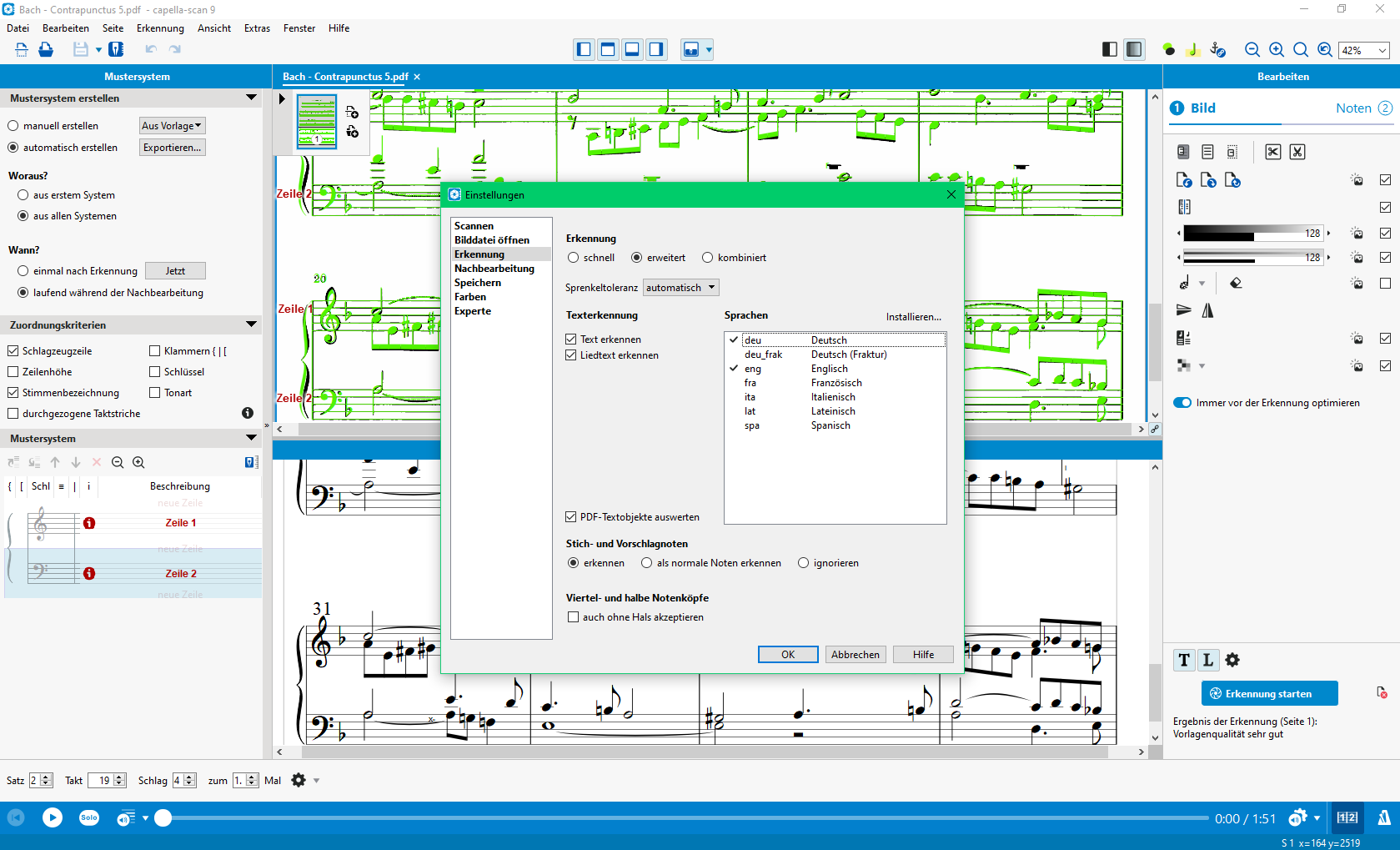The image size is (1400, 850).
Task: Select 'als normale Noten erkennen' radio option
Action: [646, 563]
